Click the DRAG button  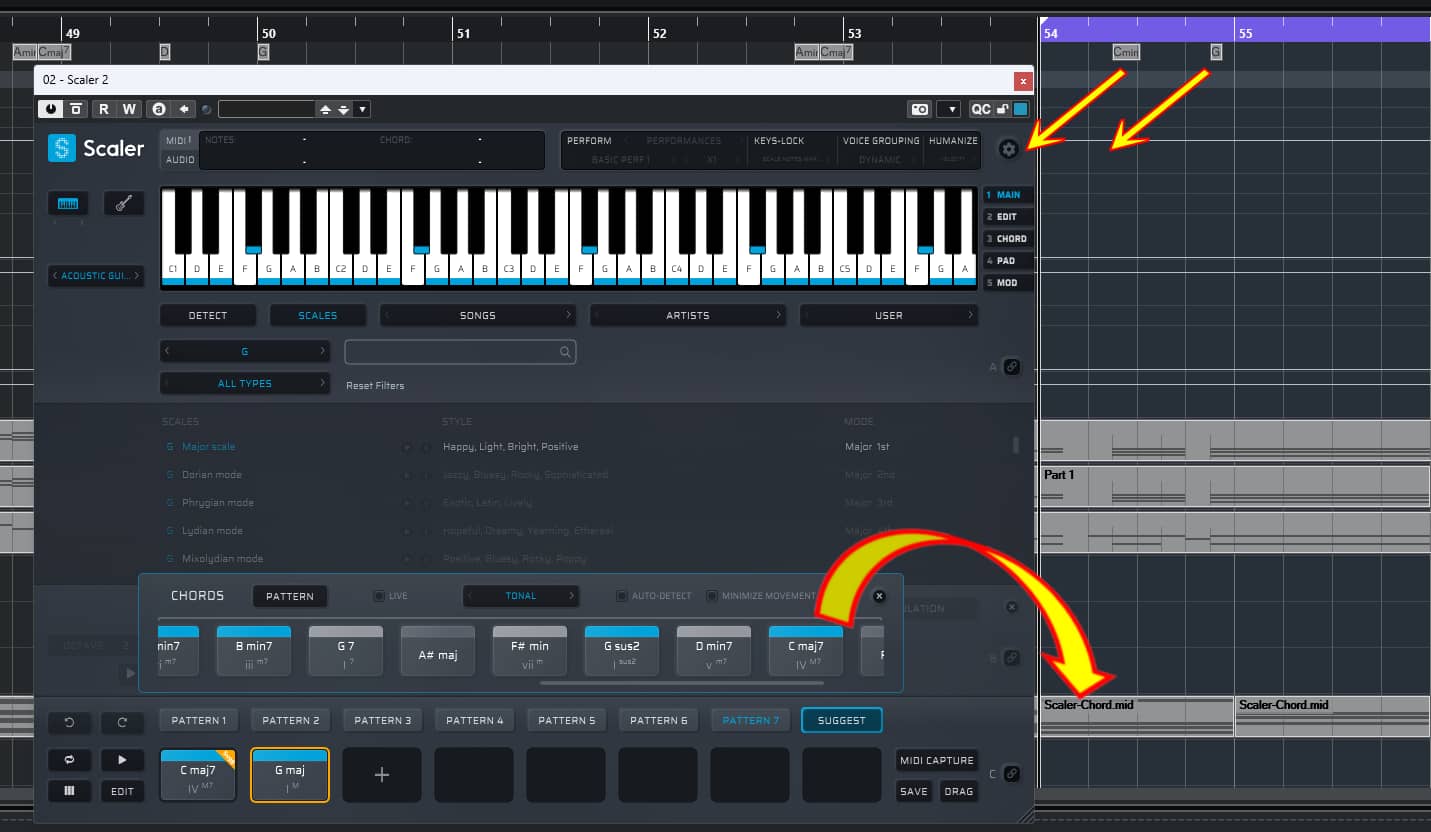(958, 791)
